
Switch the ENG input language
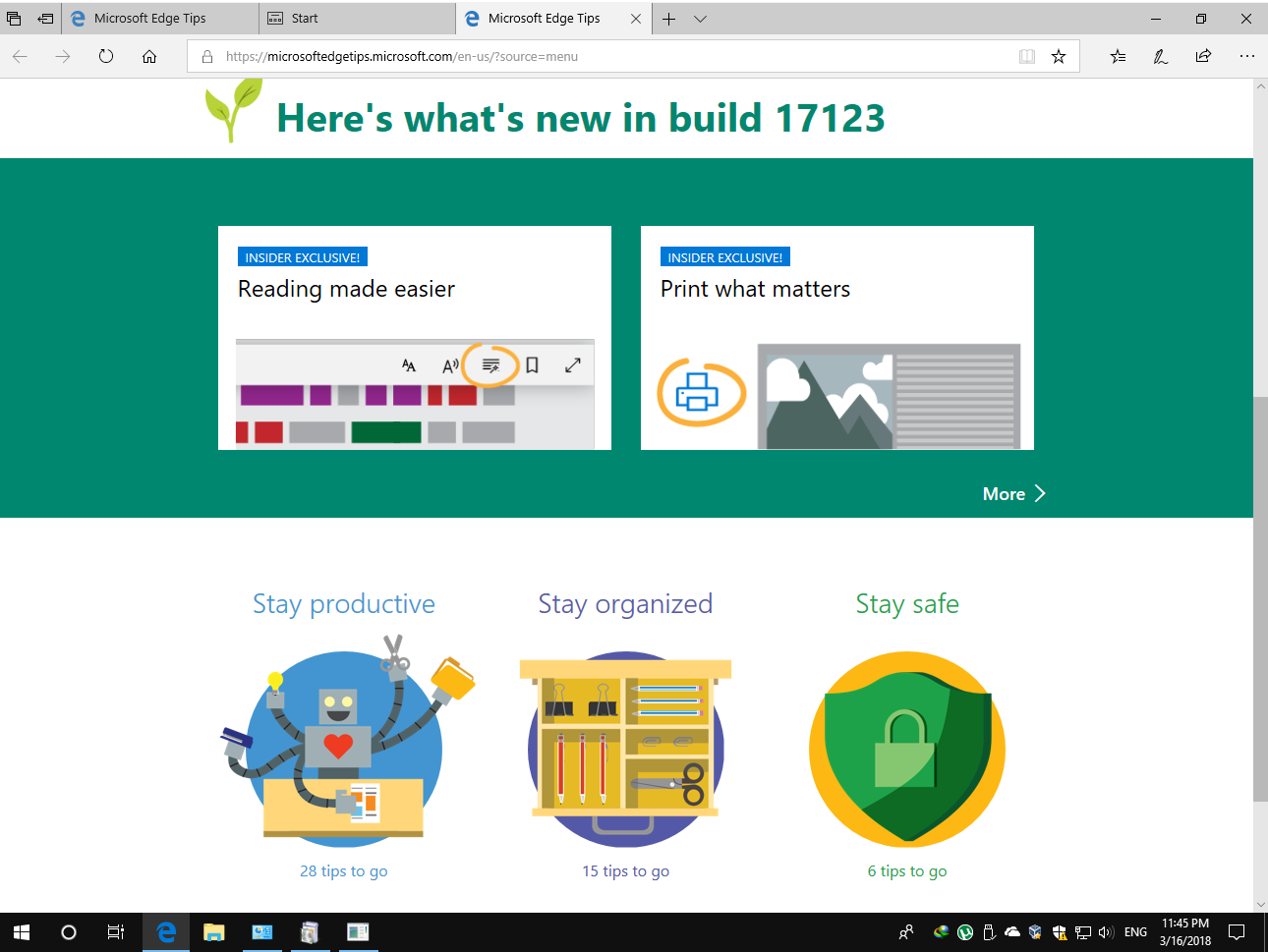[1135, 932]
